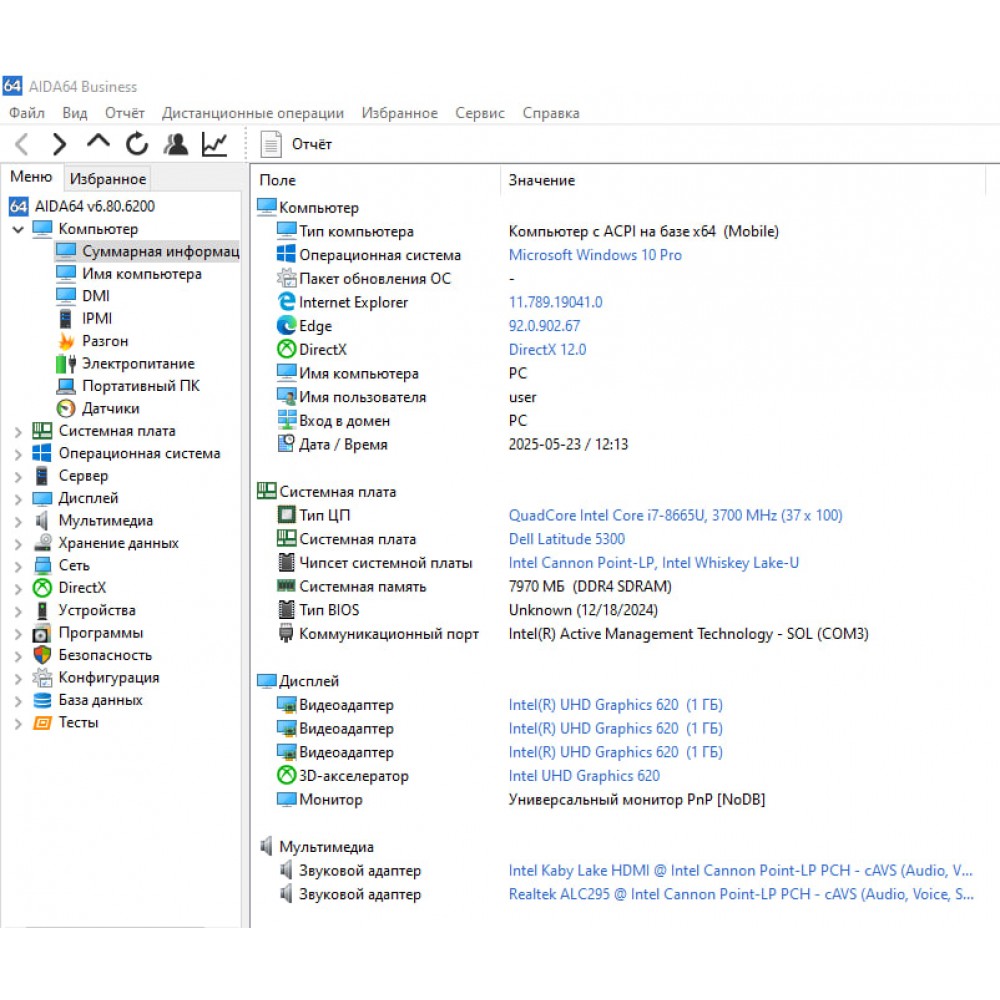The height and width of the screenshot is (1000, 1000).
Task: Click the Edge browser row icon
Action: click(x=286, y=325)
